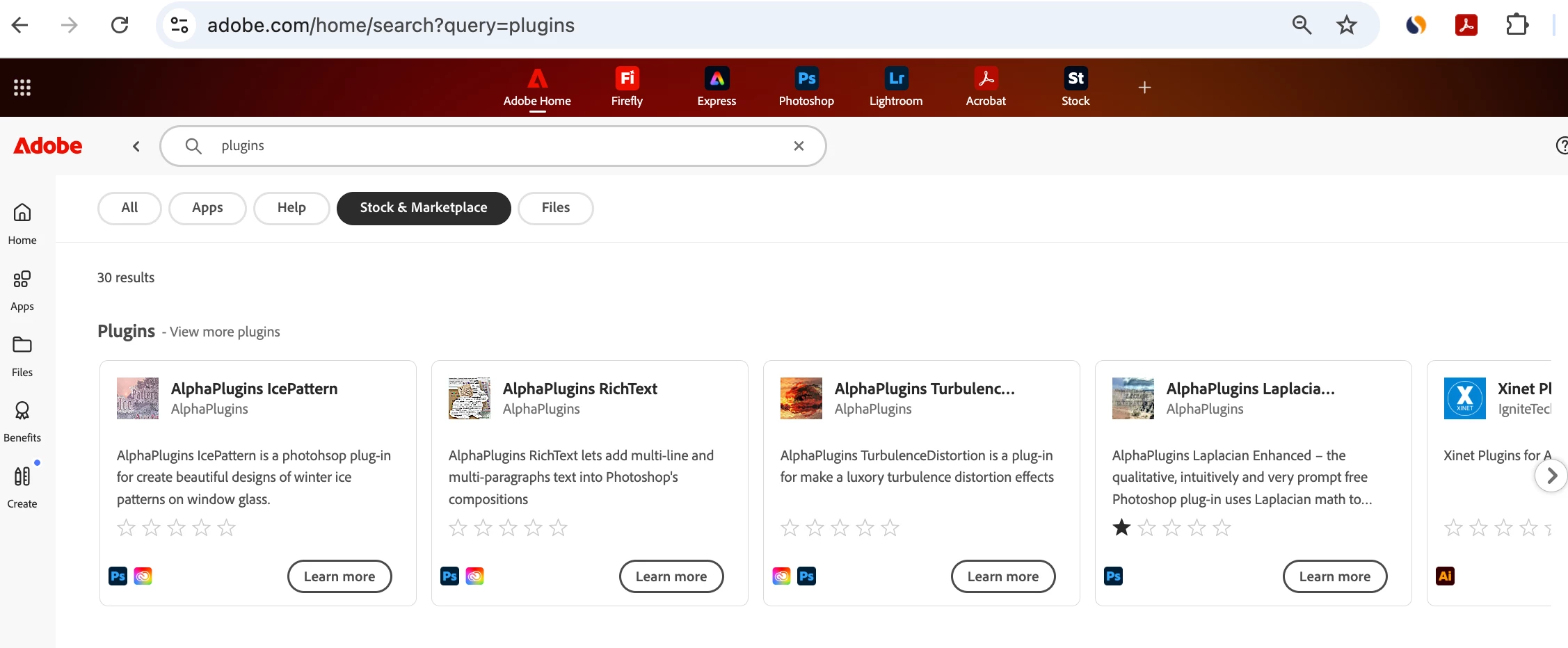Open Firefly from the top app bar

click(x=627, y=88)
